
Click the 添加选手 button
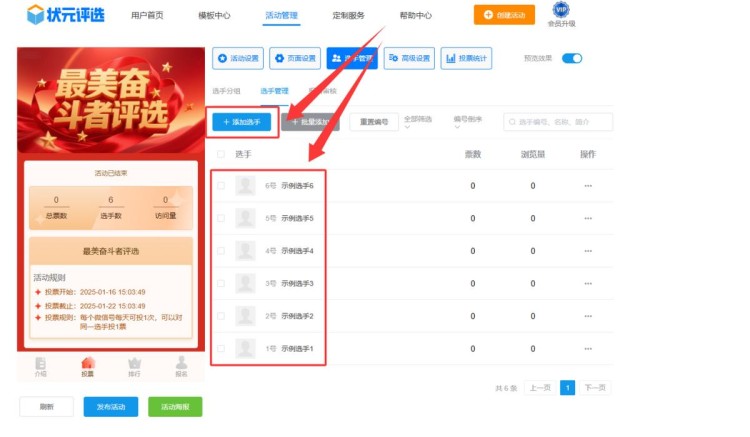(240, 122)
